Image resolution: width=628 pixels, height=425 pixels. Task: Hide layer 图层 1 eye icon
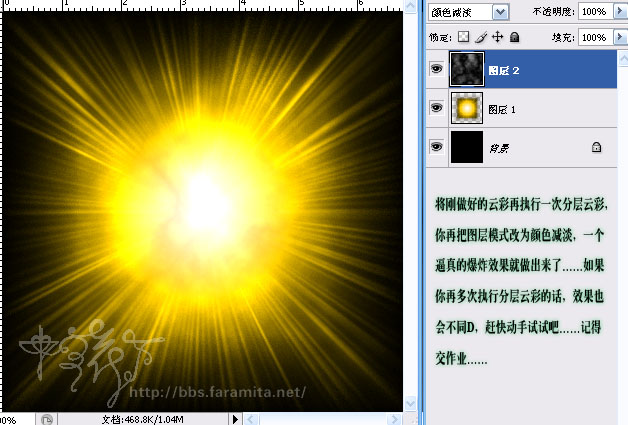pyautogui.click(x=437, y=108)
